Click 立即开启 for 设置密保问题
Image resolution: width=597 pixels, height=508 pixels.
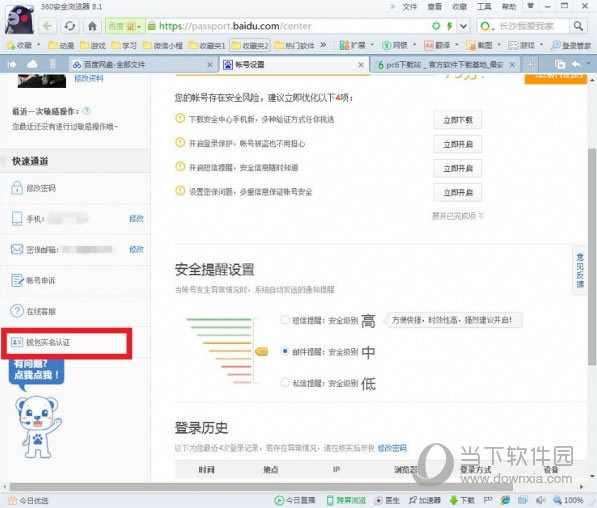tap(458, 193)
